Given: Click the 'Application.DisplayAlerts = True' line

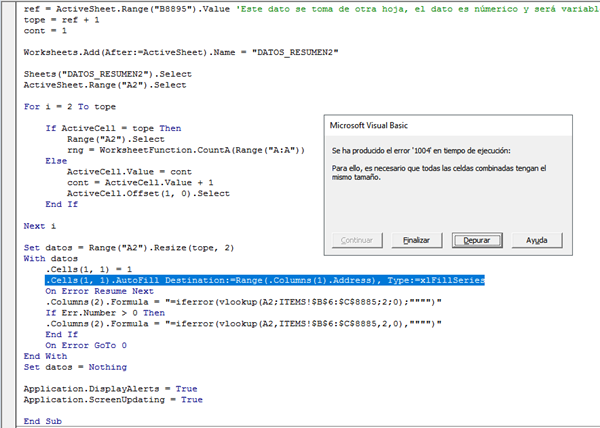Looking at the screenshot, I should pyautogui.click(x=111, y=389).
